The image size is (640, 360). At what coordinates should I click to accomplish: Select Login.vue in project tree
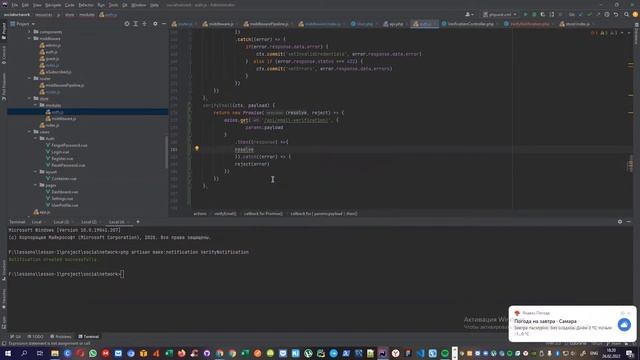(57, 152)
